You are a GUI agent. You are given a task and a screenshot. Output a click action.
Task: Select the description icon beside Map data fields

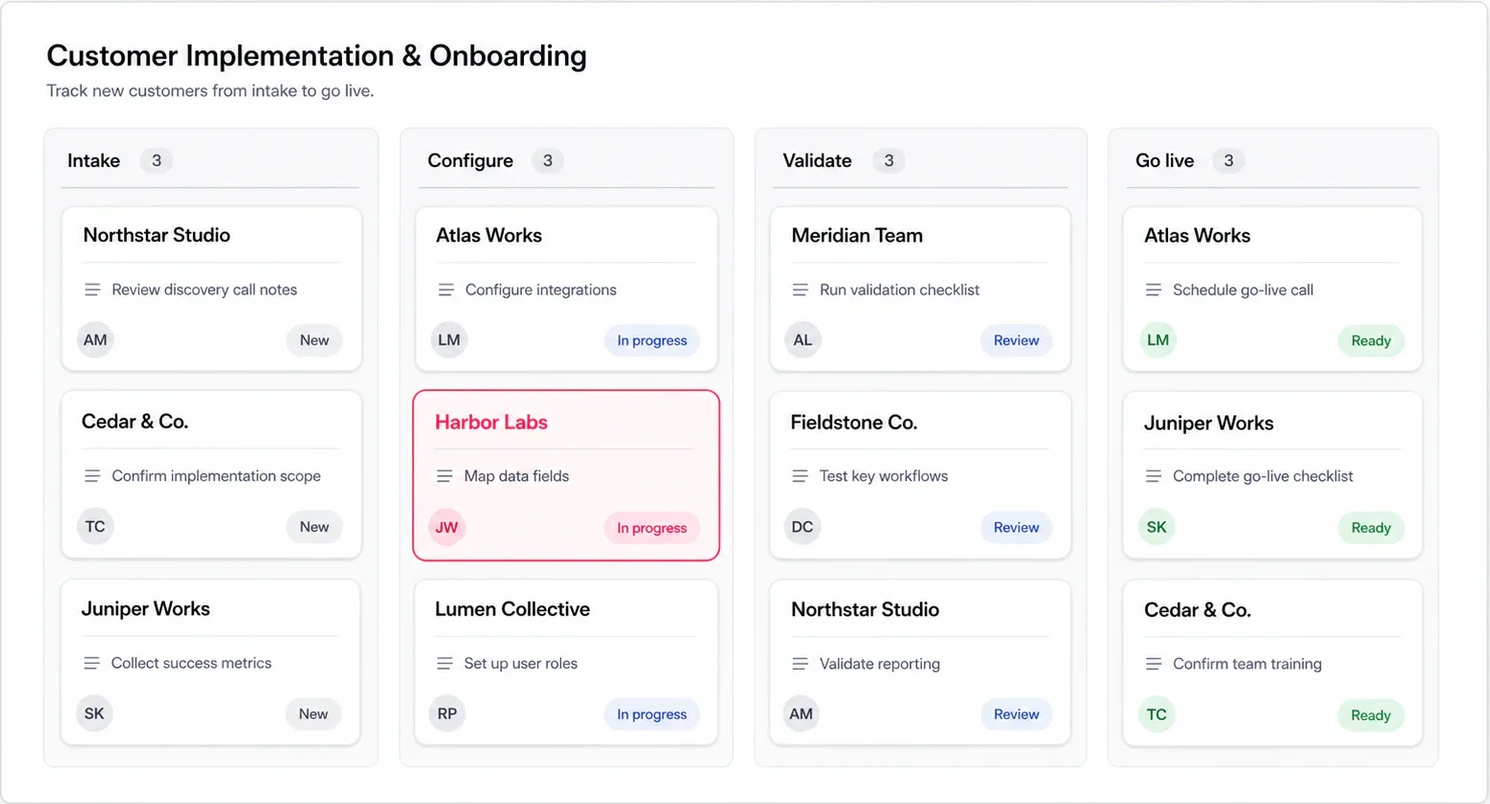[x=445, y=476]
